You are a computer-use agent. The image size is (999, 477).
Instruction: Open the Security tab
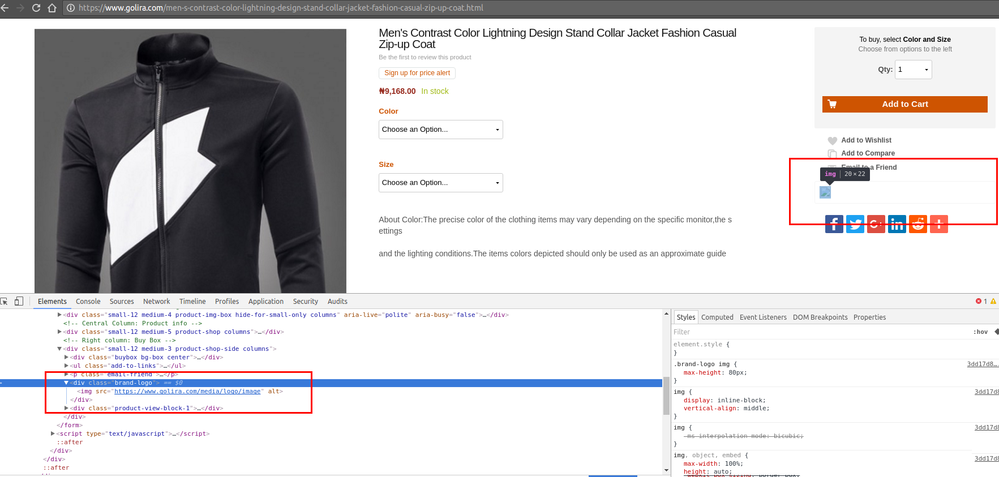[x=305, y=301]
